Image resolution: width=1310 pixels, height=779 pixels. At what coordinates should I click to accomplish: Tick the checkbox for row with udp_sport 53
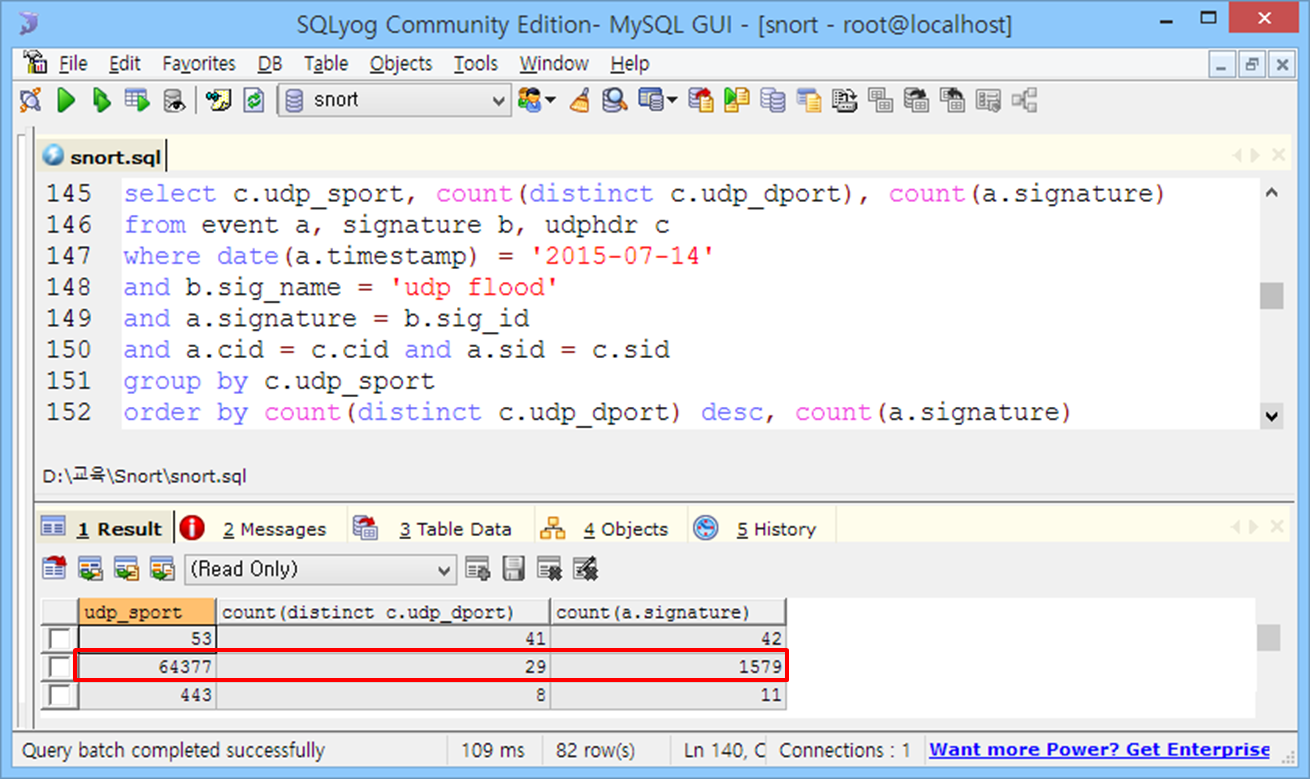60,638
